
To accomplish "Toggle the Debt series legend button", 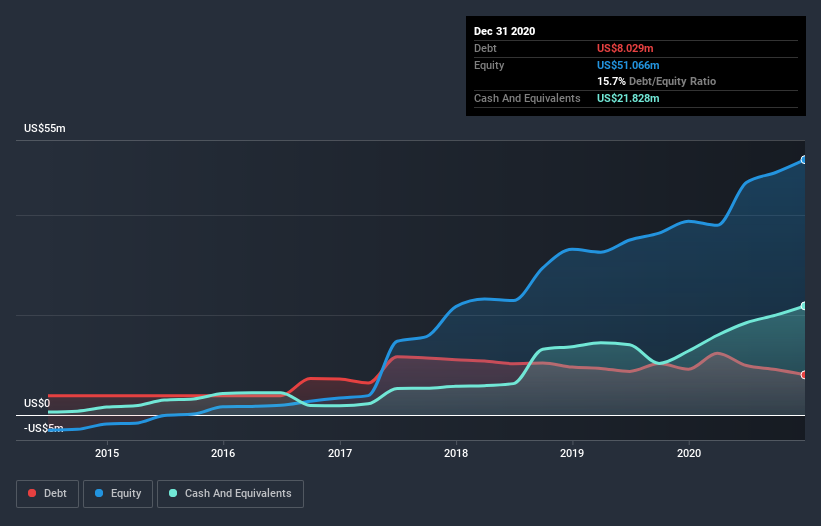I will [48, 494].
